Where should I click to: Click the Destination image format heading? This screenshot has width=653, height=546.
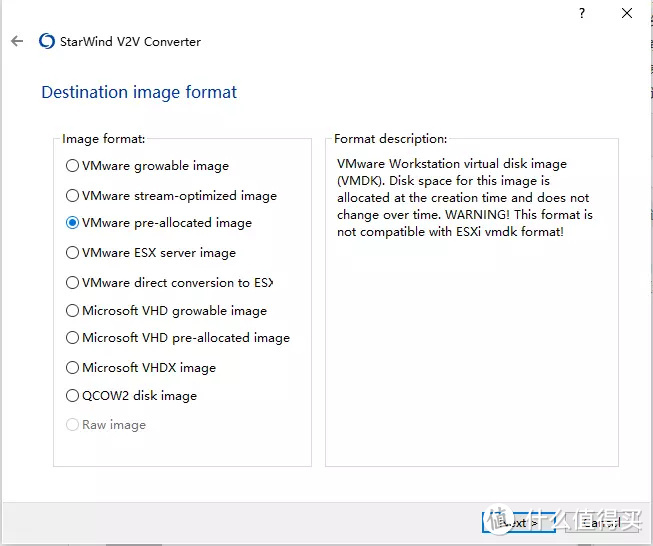coord(139,92)
